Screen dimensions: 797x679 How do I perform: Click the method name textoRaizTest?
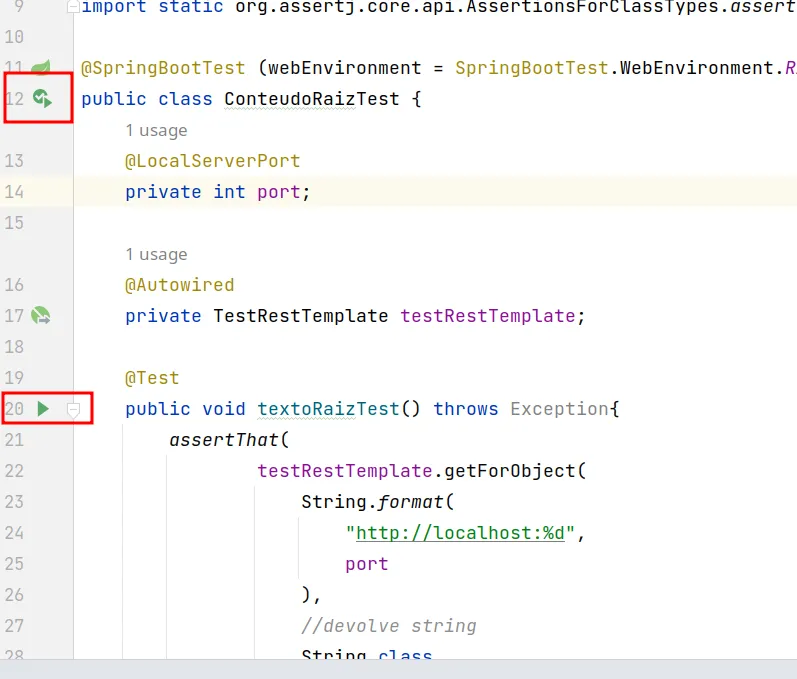[x=328, y=409]
